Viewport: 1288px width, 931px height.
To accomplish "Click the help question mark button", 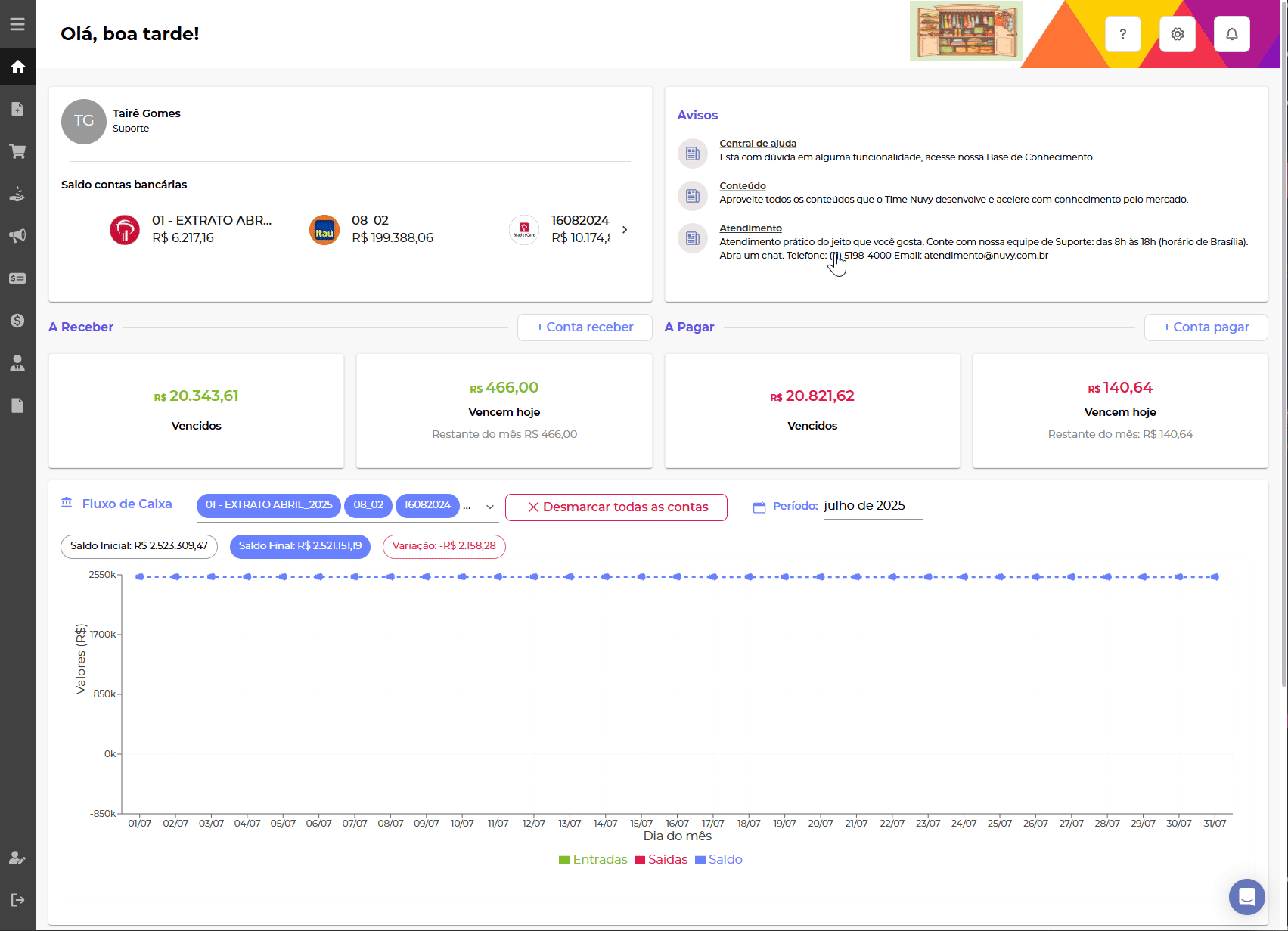I will tap(1122, 34).
